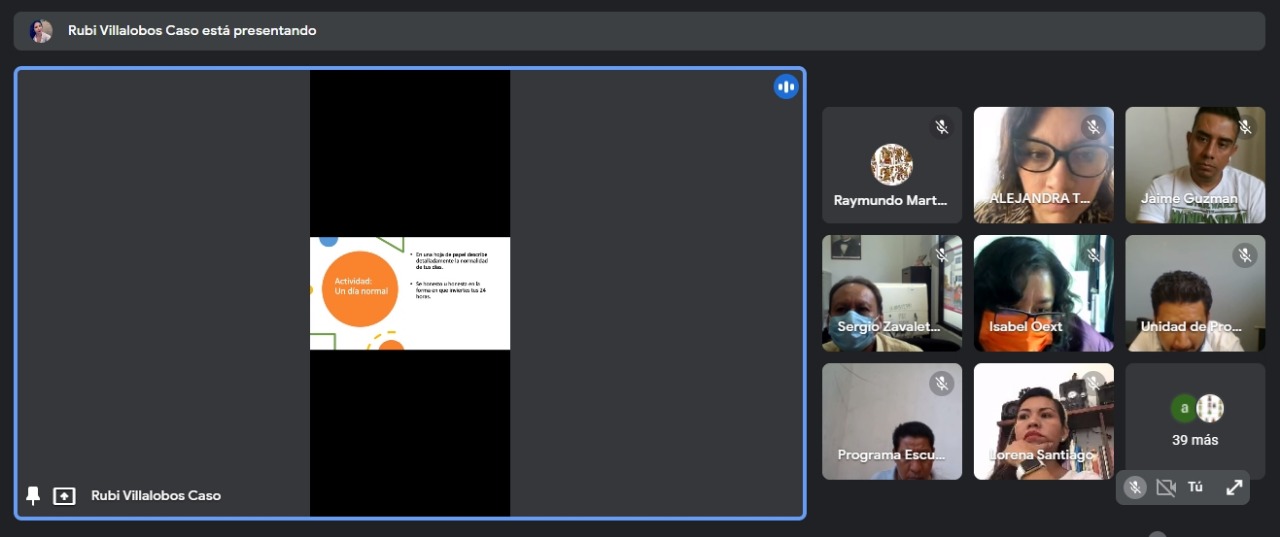
Task: Click the muted mic icon on Unidad de Pro tile
Action: click(1245, 255)
